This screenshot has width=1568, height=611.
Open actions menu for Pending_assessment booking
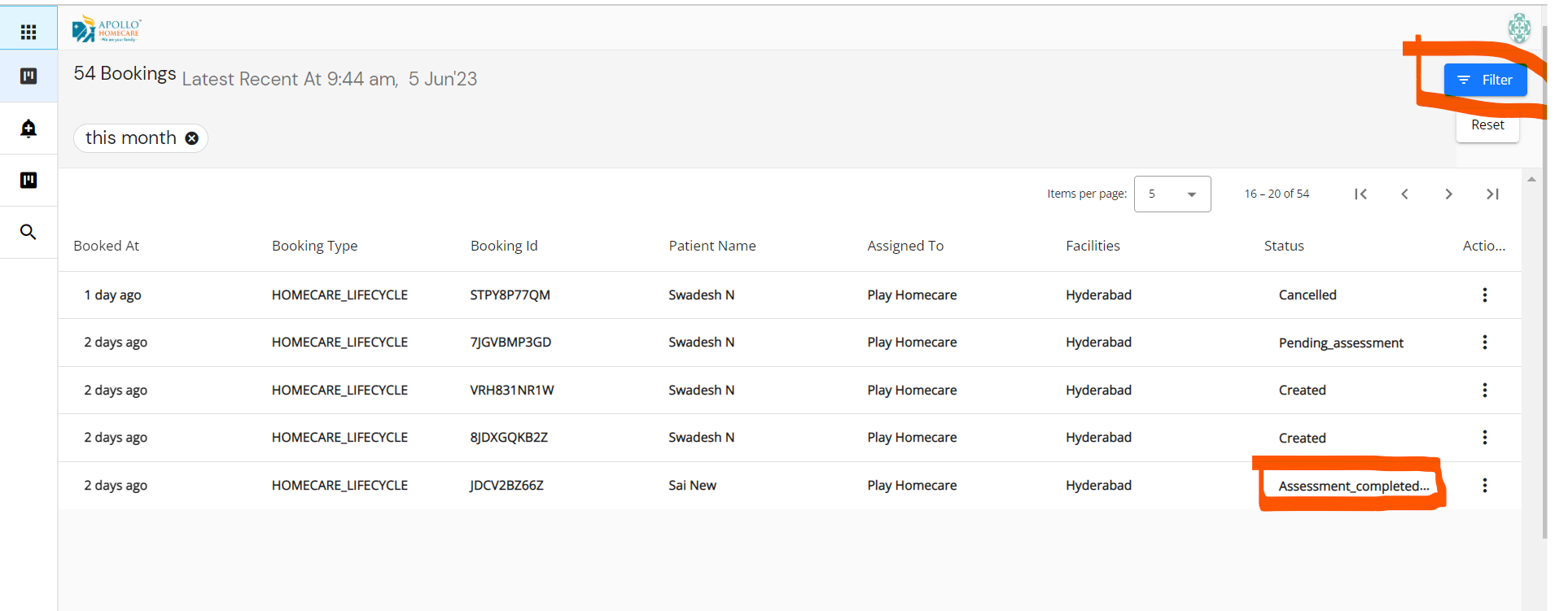[x=1484, y=342]
